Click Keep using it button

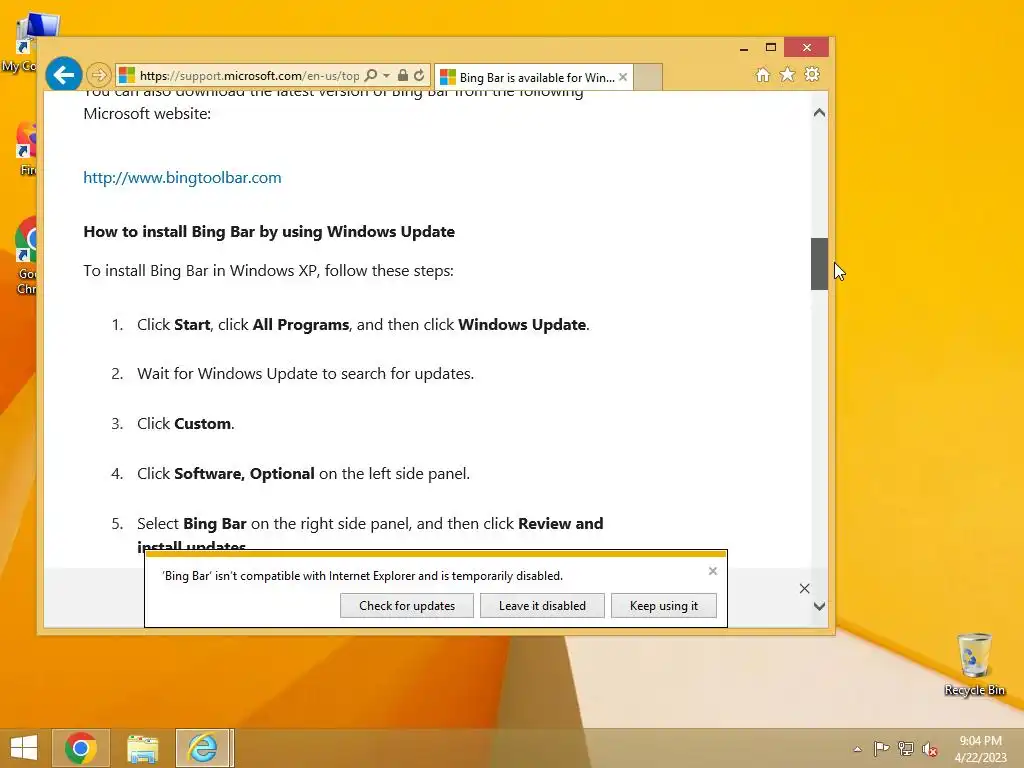664,605
